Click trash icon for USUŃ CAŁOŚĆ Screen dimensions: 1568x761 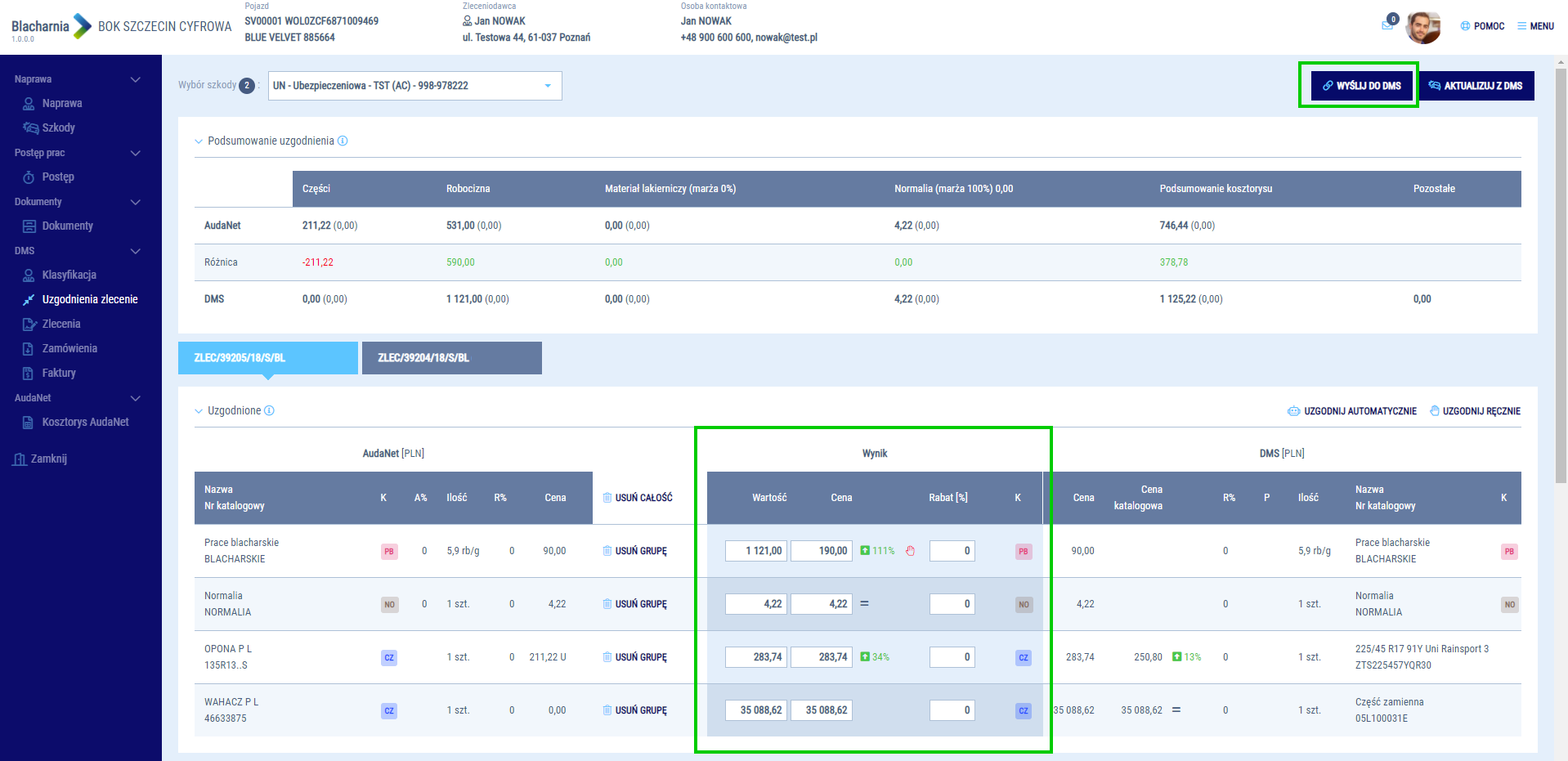[607, 498]
